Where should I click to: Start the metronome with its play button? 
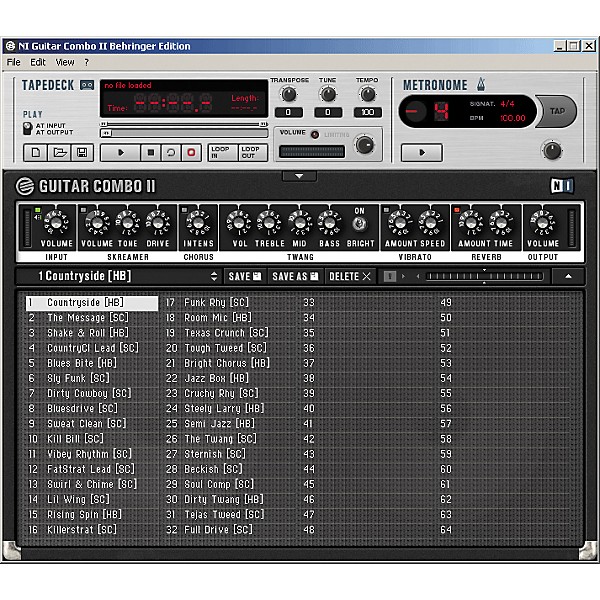click(x=421, y=153)
